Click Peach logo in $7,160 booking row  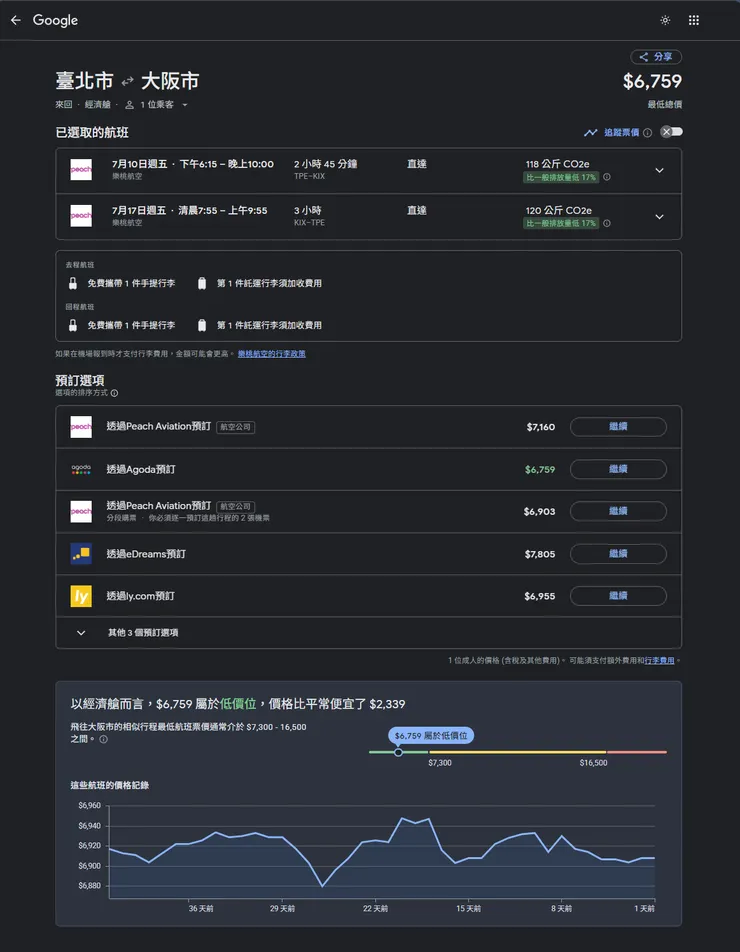coord(81,427)
